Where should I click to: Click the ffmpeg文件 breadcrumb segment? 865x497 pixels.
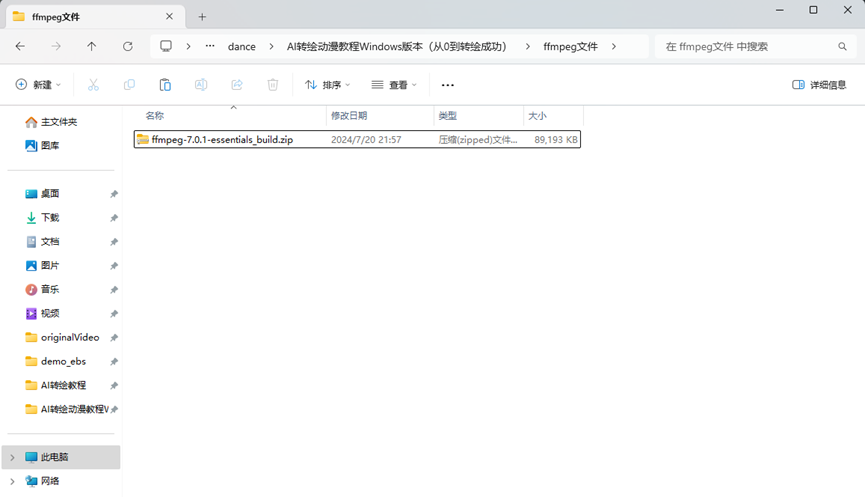(x=570, y=47)
